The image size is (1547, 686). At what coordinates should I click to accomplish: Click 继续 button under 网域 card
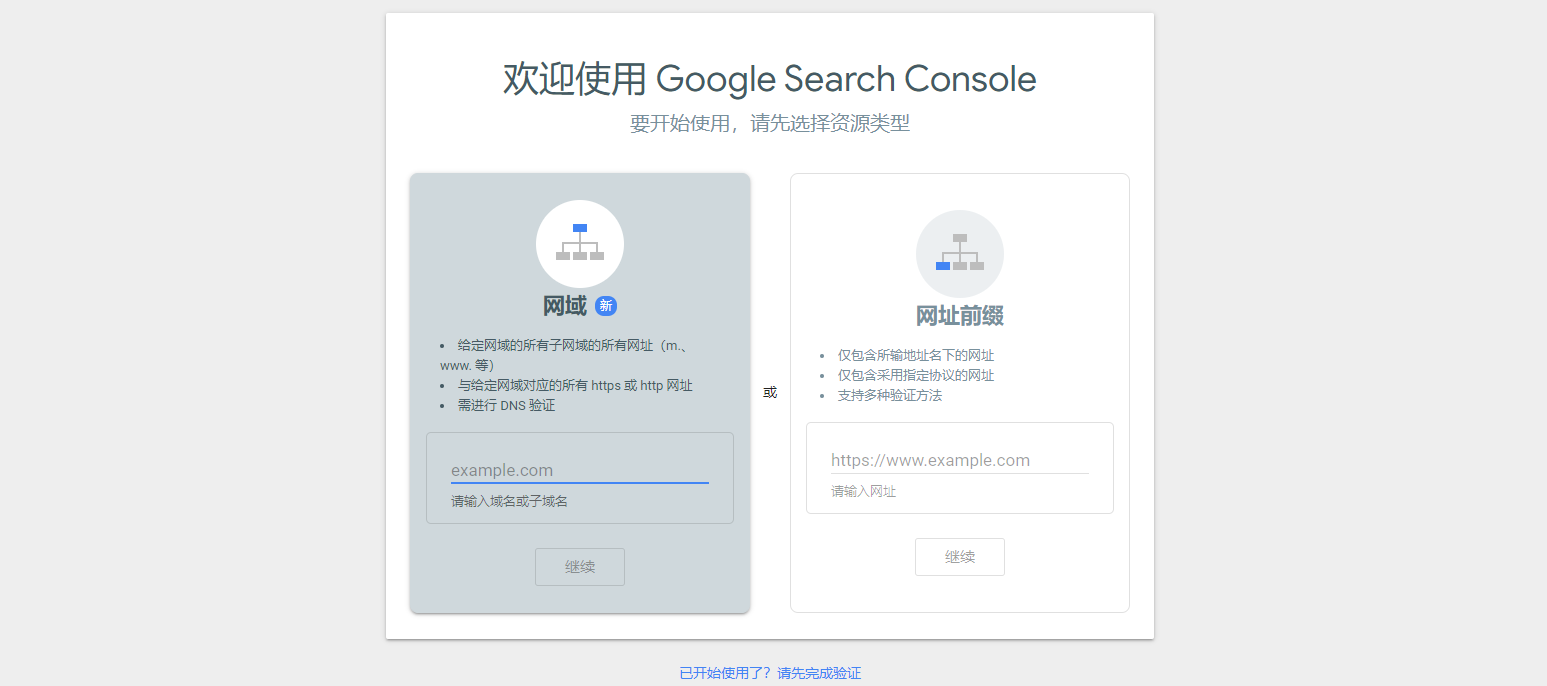point(580,567)
